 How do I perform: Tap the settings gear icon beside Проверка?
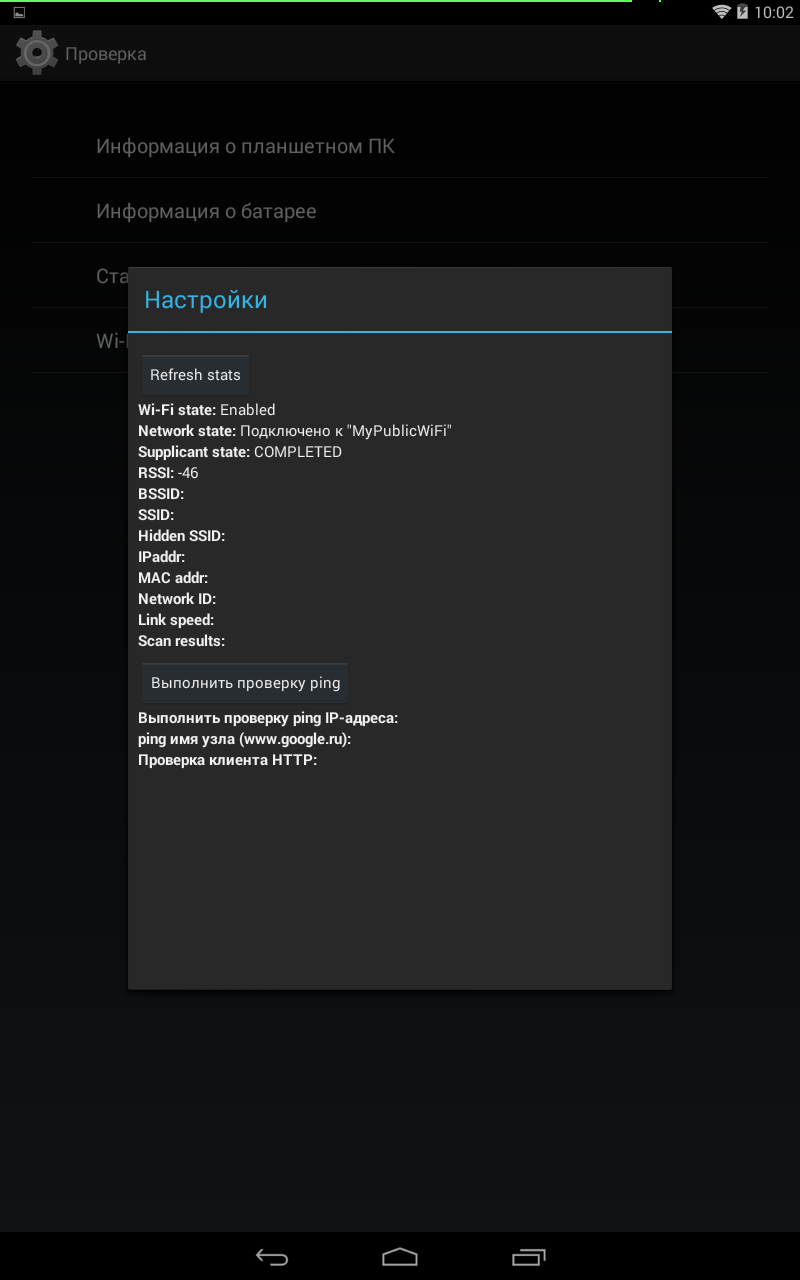click(37, 53)
